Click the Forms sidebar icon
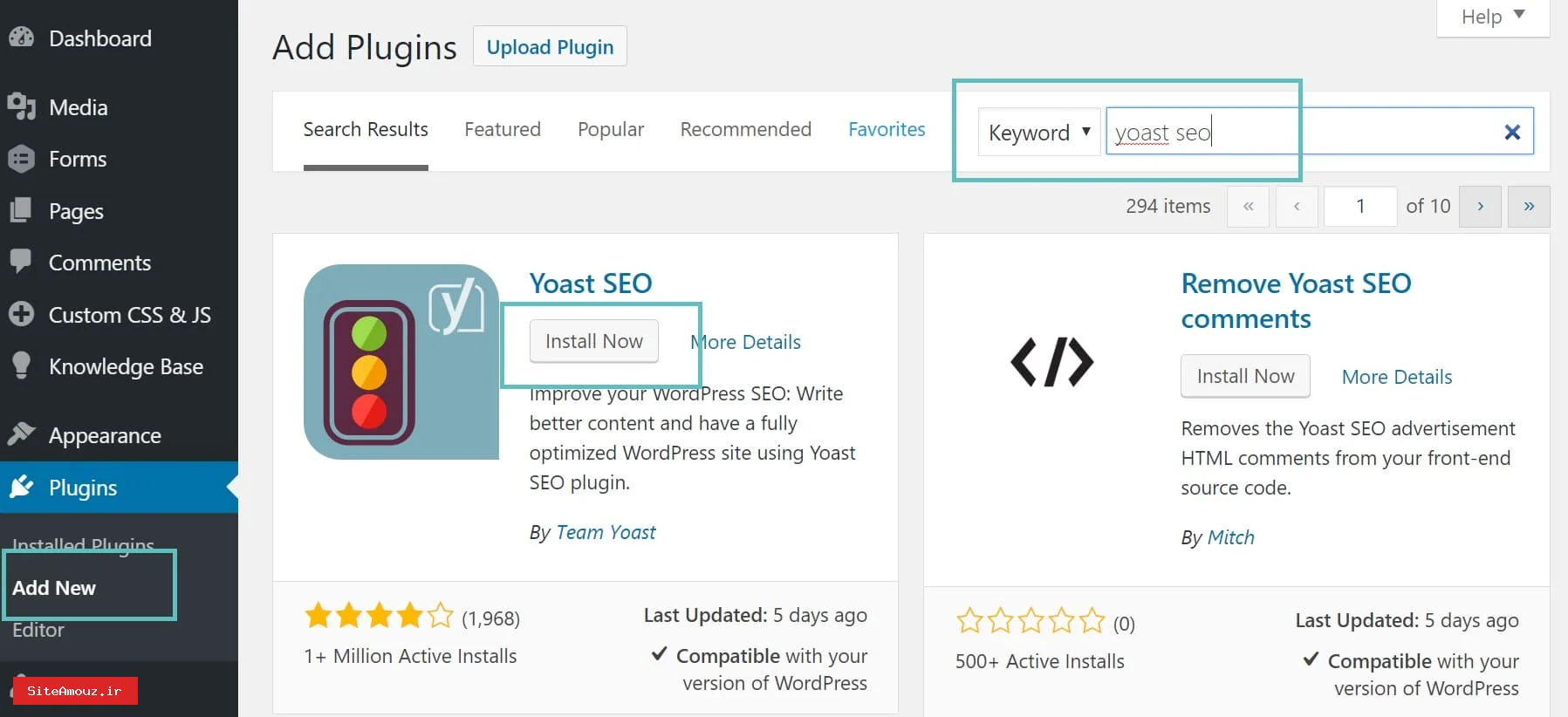Viewport: 1568px width, 717px height. point(21,159)
